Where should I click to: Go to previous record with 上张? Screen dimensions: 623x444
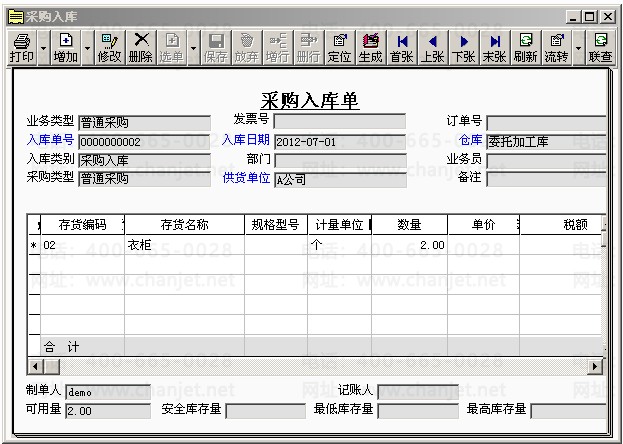point(433,48)
